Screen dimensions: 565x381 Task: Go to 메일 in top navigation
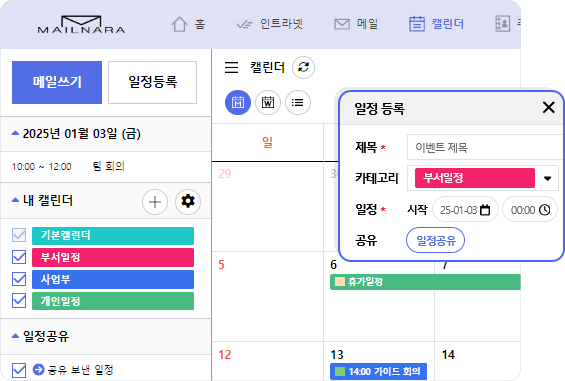click(356, 24)
